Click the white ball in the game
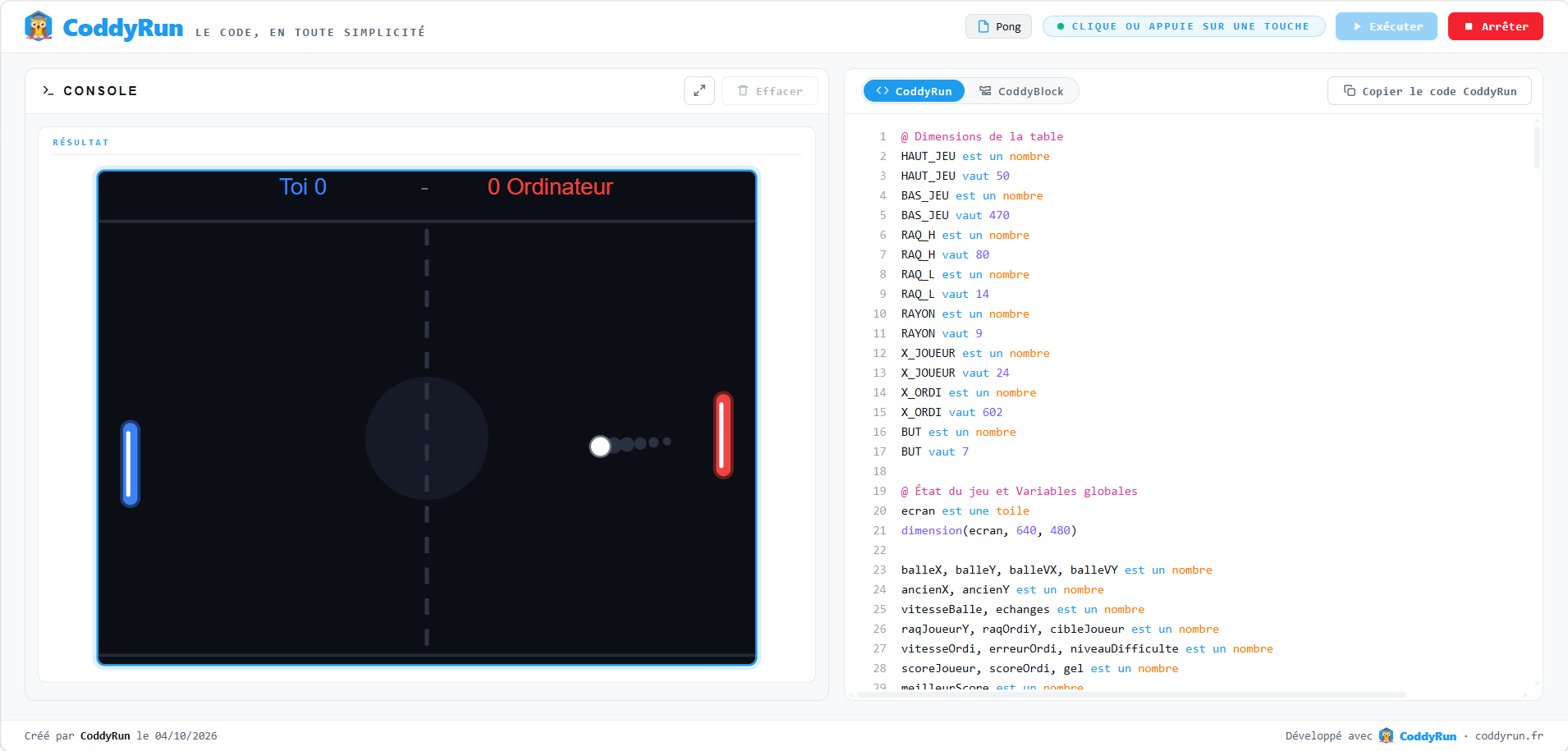Viewport: 1568px width, 751px height. 600,446
